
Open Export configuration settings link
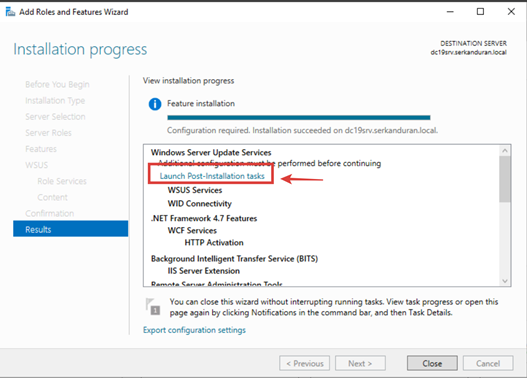194,330
